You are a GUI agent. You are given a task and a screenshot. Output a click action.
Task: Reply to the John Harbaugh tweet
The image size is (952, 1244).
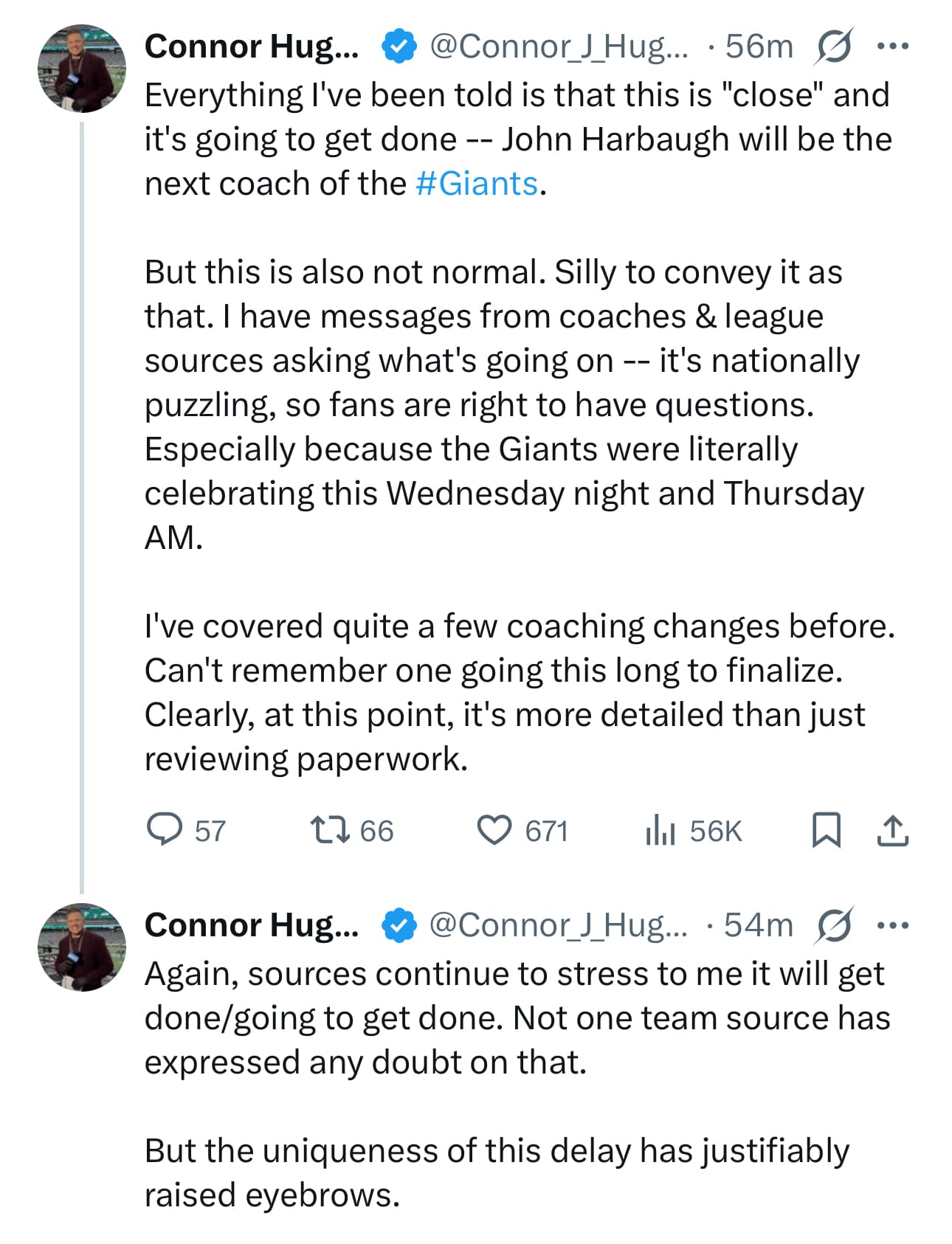(165, 829)
